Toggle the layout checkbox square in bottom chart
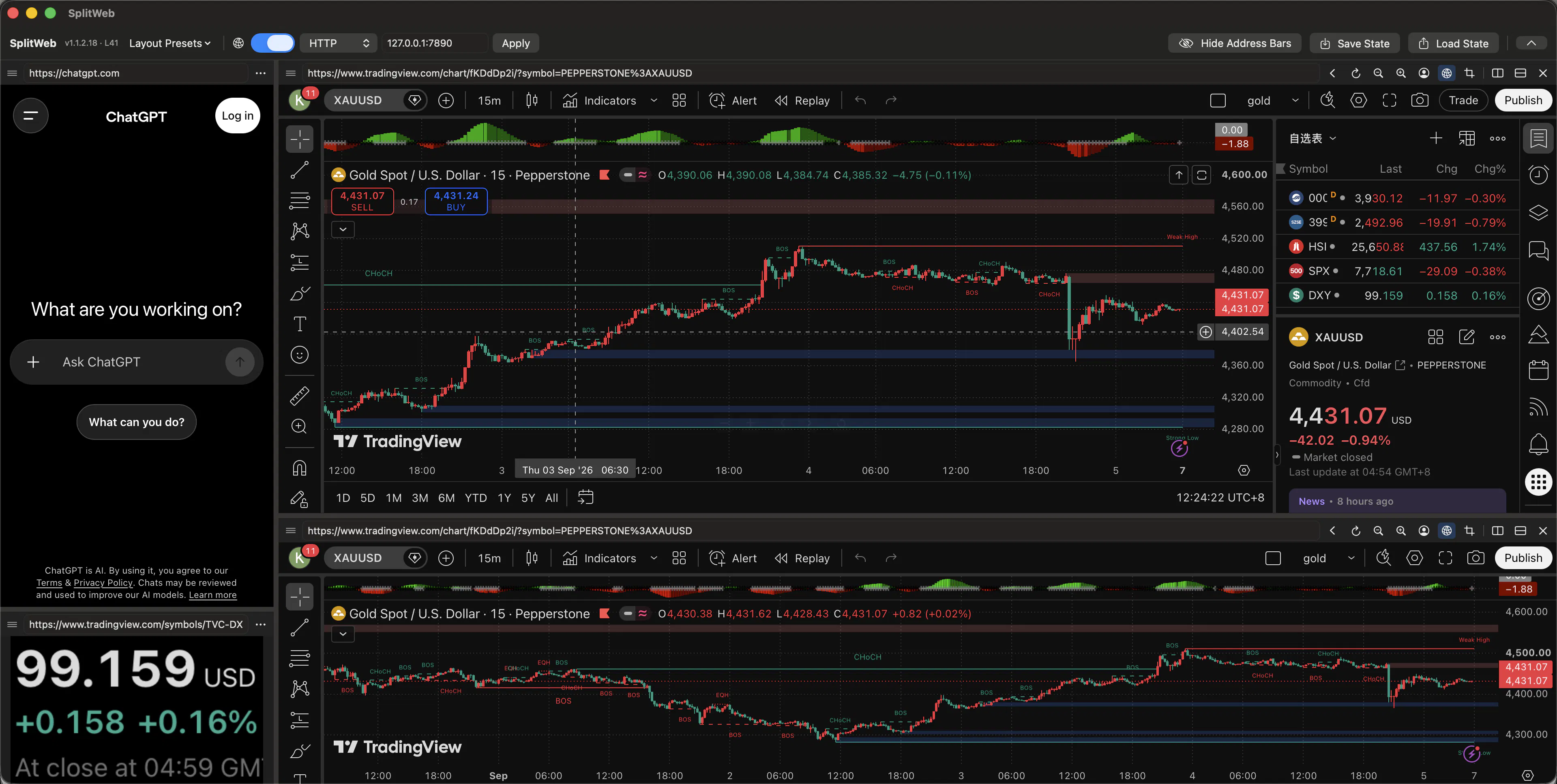Viewport: 1557px width, 784px height. [x=1273, y=558]
